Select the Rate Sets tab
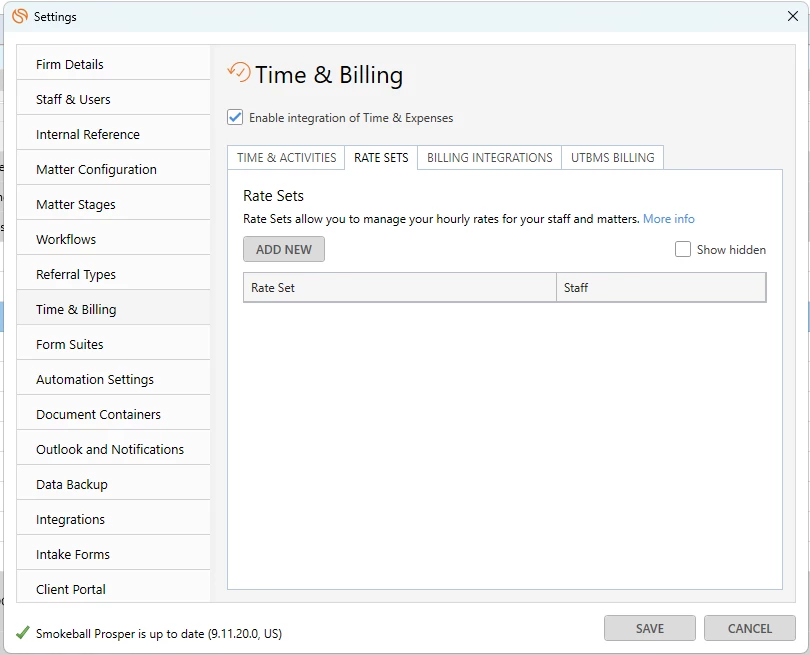Image resolution: width=810 pixels, height=655 pixels. (381, 158)
